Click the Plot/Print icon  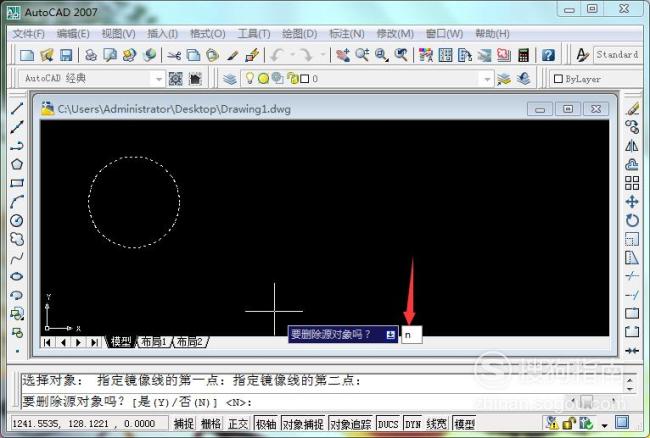click(90, 55)
